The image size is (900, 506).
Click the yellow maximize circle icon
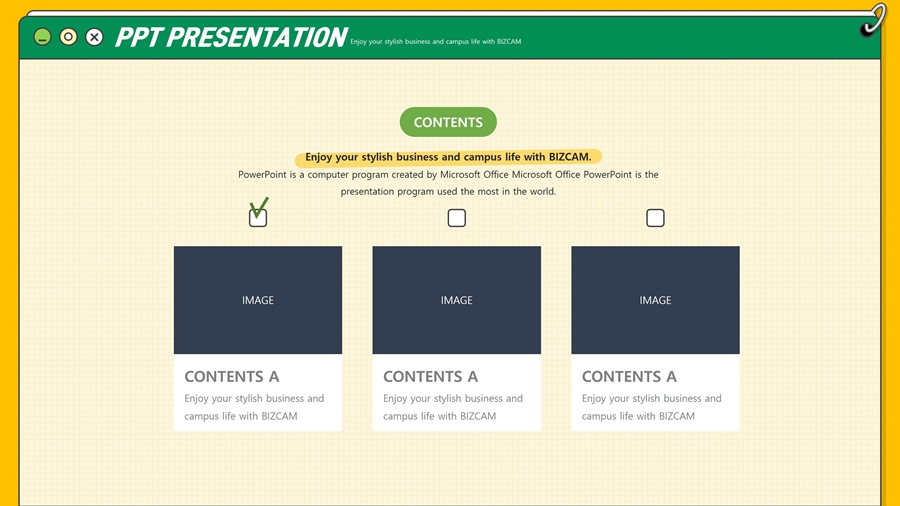click(68, 37)
